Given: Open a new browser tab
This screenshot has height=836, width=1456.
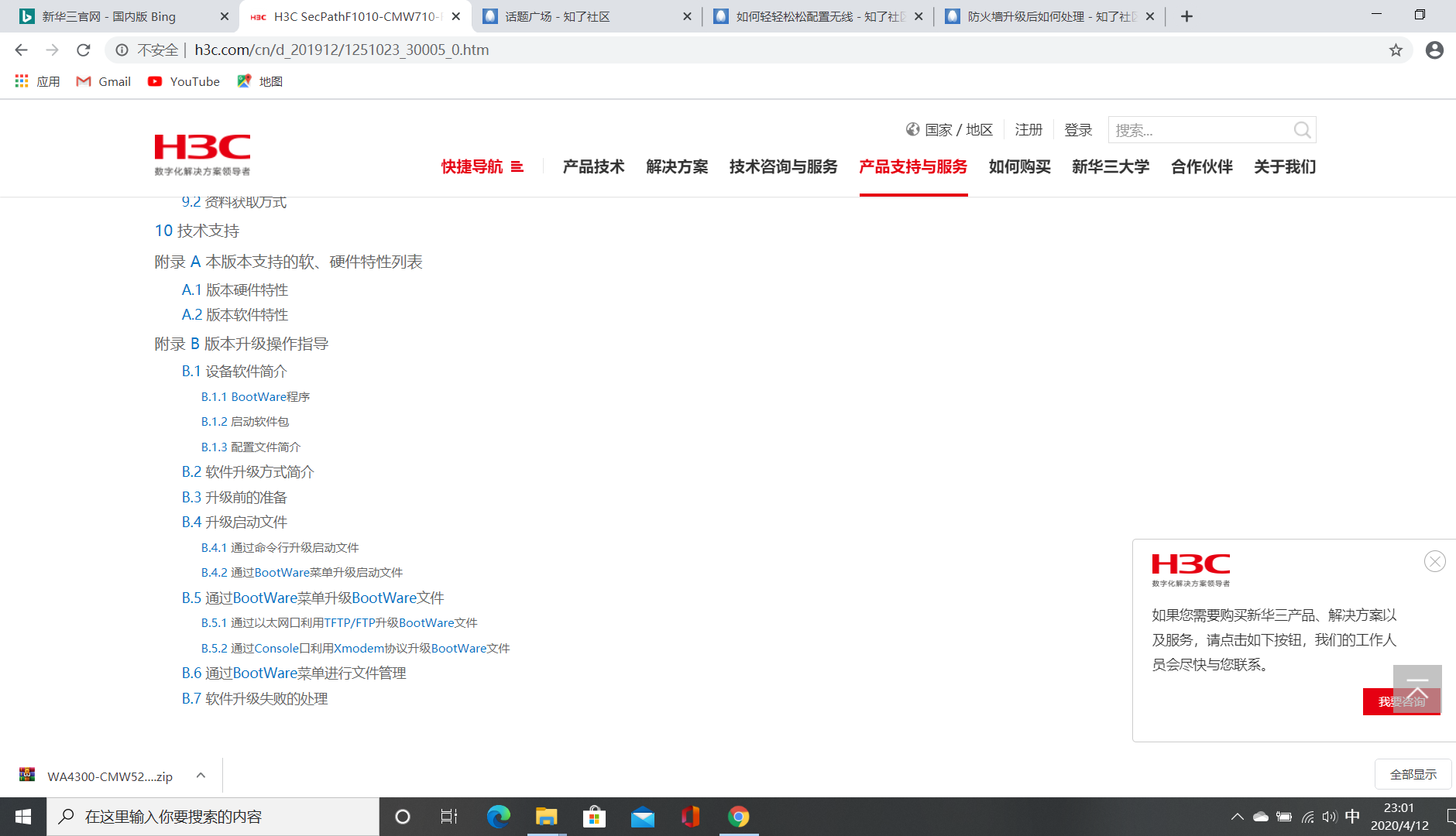Looking at the screenshot, I should click(x=1186, y=16).
